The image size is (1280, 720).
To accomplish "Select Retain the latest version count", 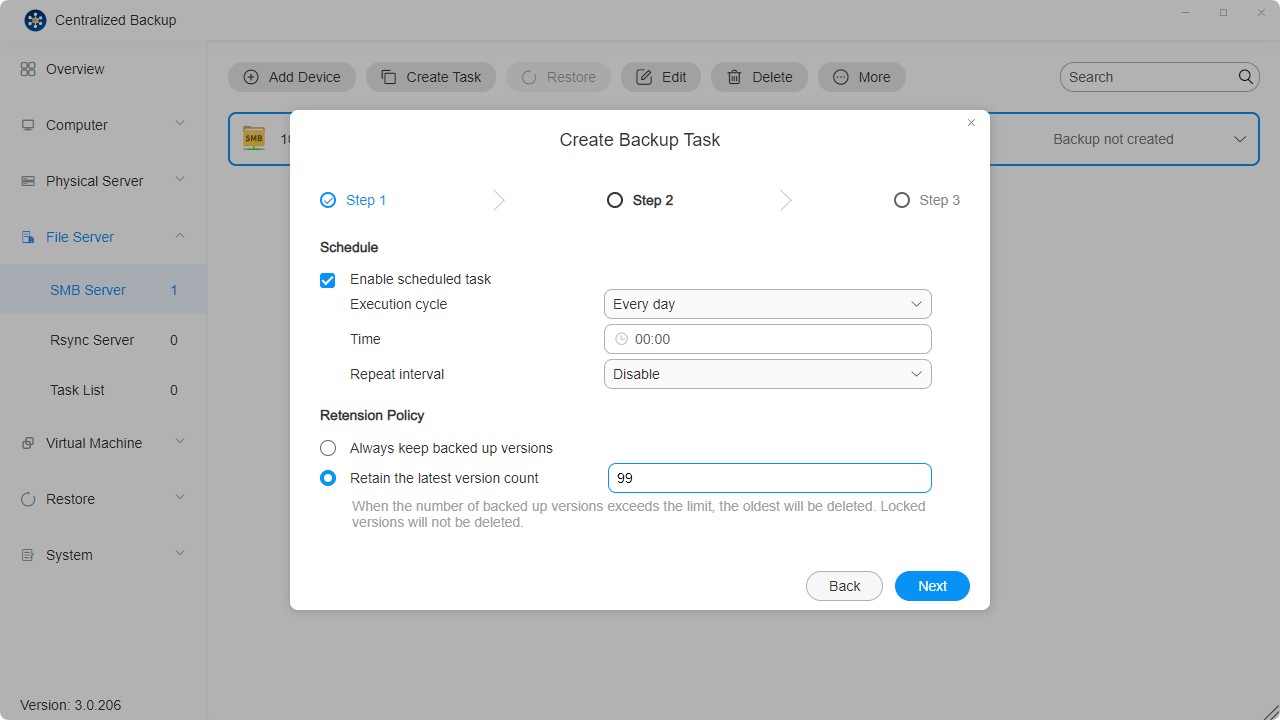I will (327, 478).
